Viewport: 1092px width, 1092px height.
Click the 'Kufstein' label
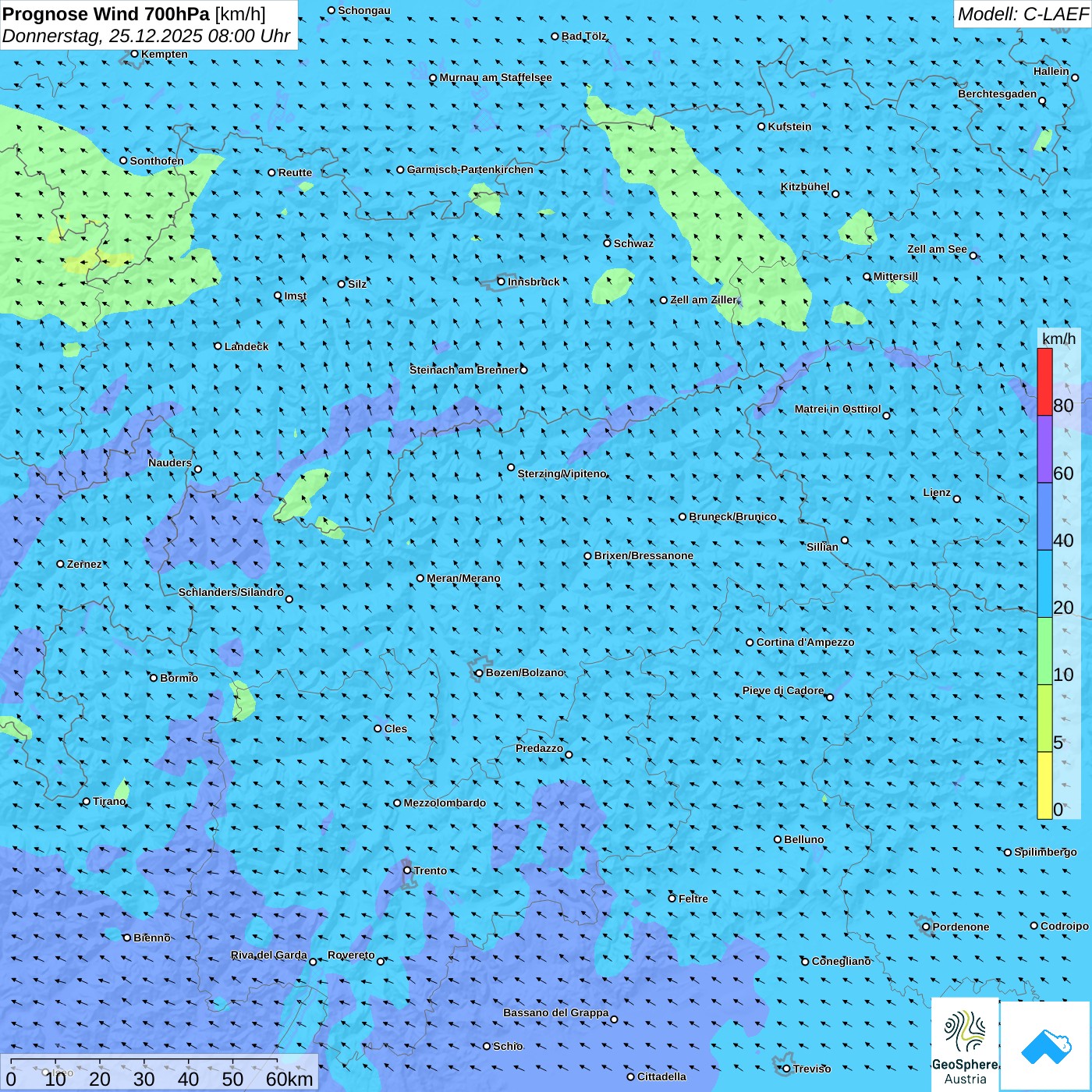[789, 126]
